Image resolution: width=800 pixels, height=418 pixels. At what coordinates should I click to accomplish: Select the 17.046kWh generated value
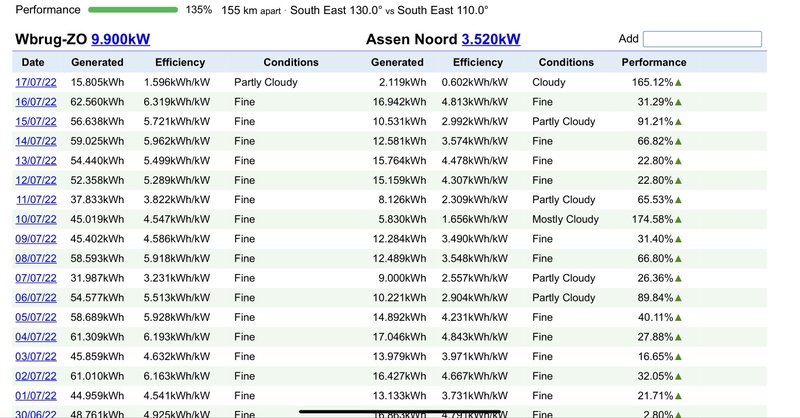(399, 337)
